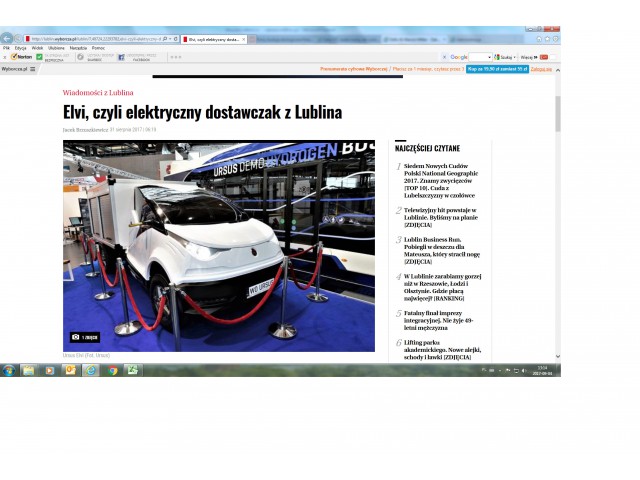Click the Ursus Elvi vehicle photo

[x=218, y=245]
